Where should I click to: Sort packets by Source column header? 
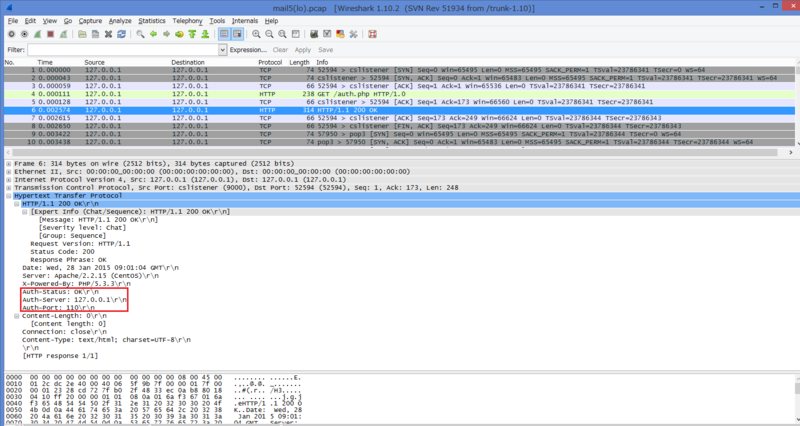[x=94, y=62]
